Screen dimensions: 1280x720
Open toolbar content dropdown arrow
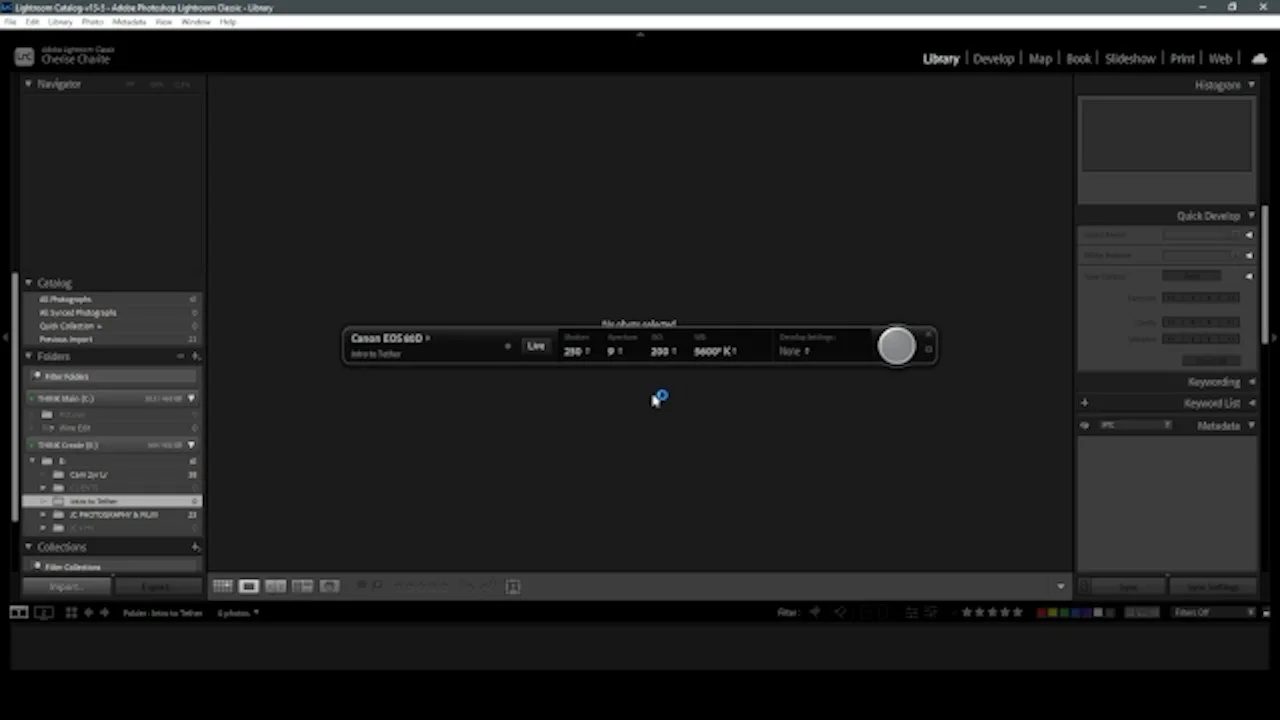click(x=1061, y=586)
